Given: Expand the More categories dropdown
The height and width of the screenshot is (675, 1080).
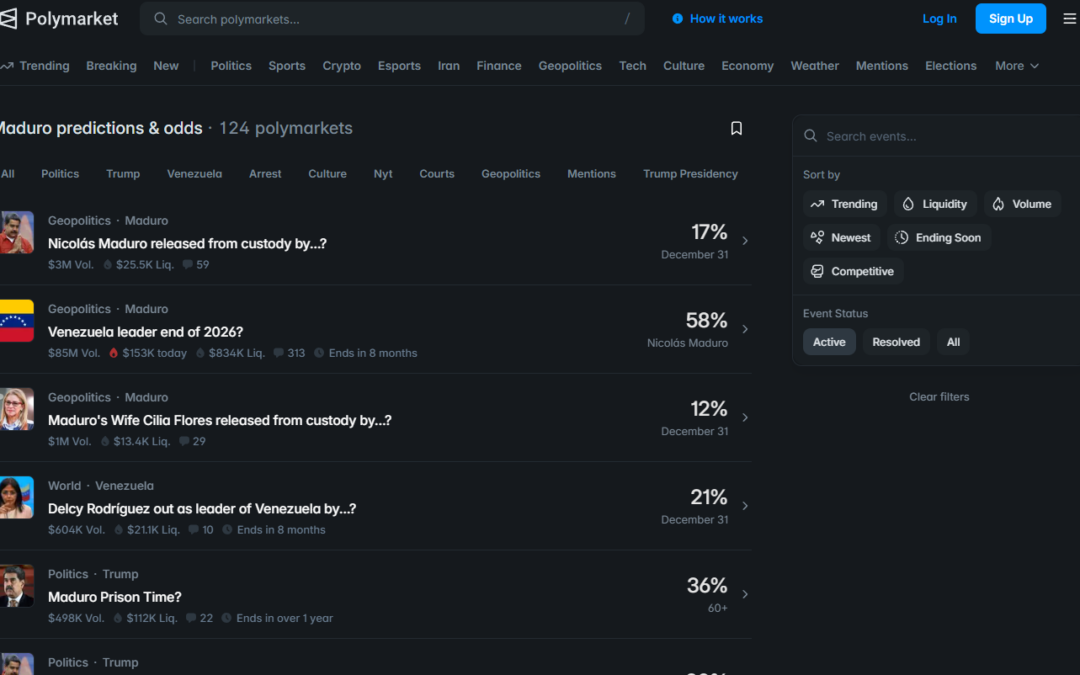Looking at the screenshot, I should click(x=1016, y=66).
